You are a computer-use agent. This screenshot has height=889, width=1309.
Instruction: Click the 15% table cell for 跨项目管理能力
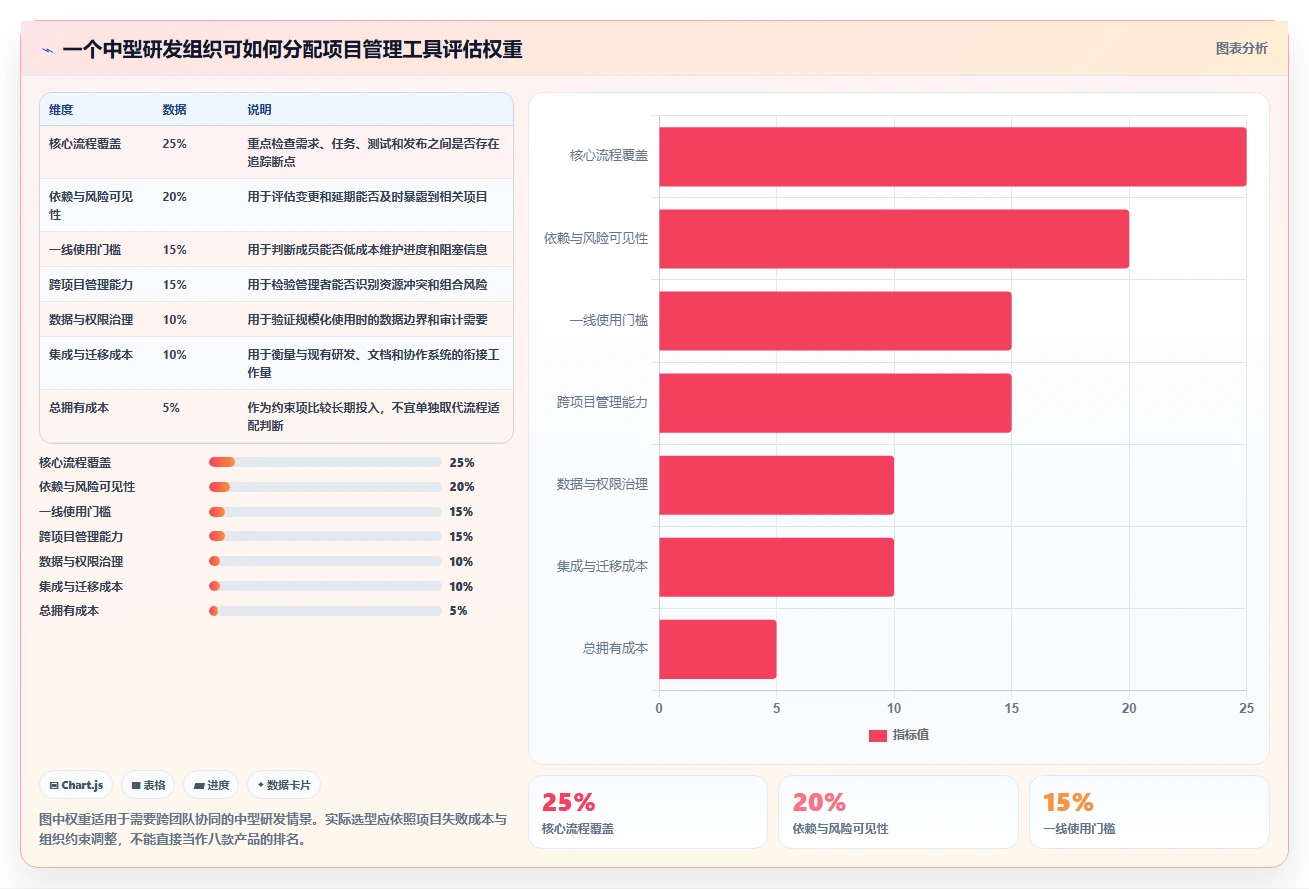point(174,285)
